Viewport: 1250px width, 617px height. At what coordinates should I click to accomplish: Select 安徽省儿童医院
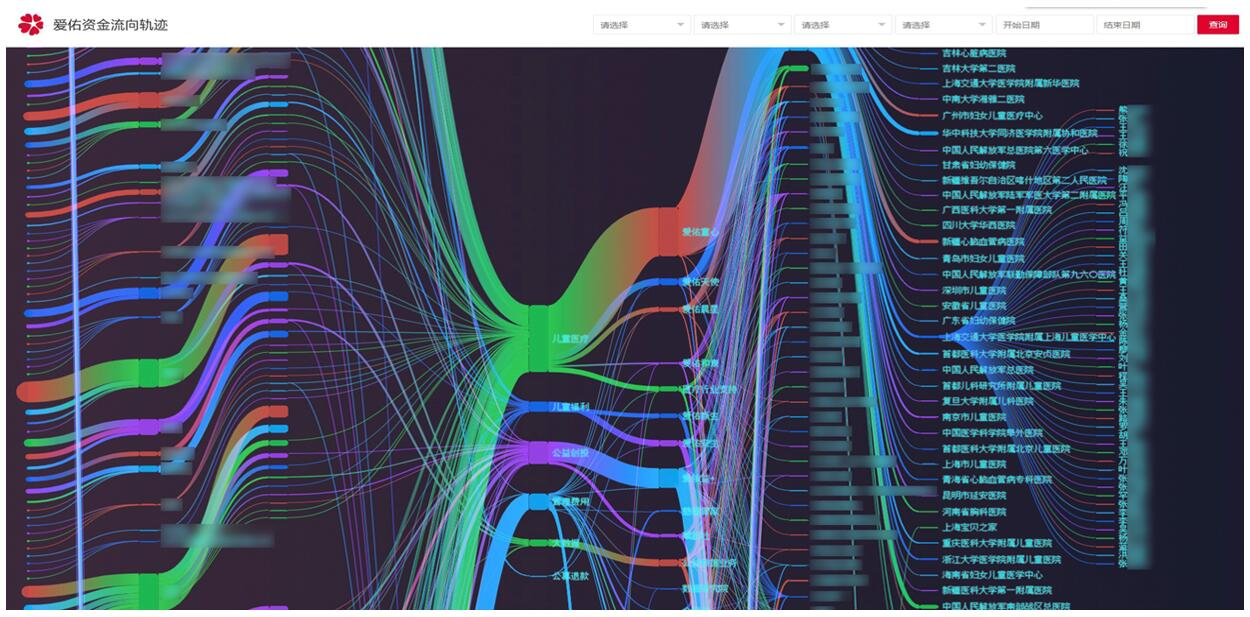[x=974, y=306]
